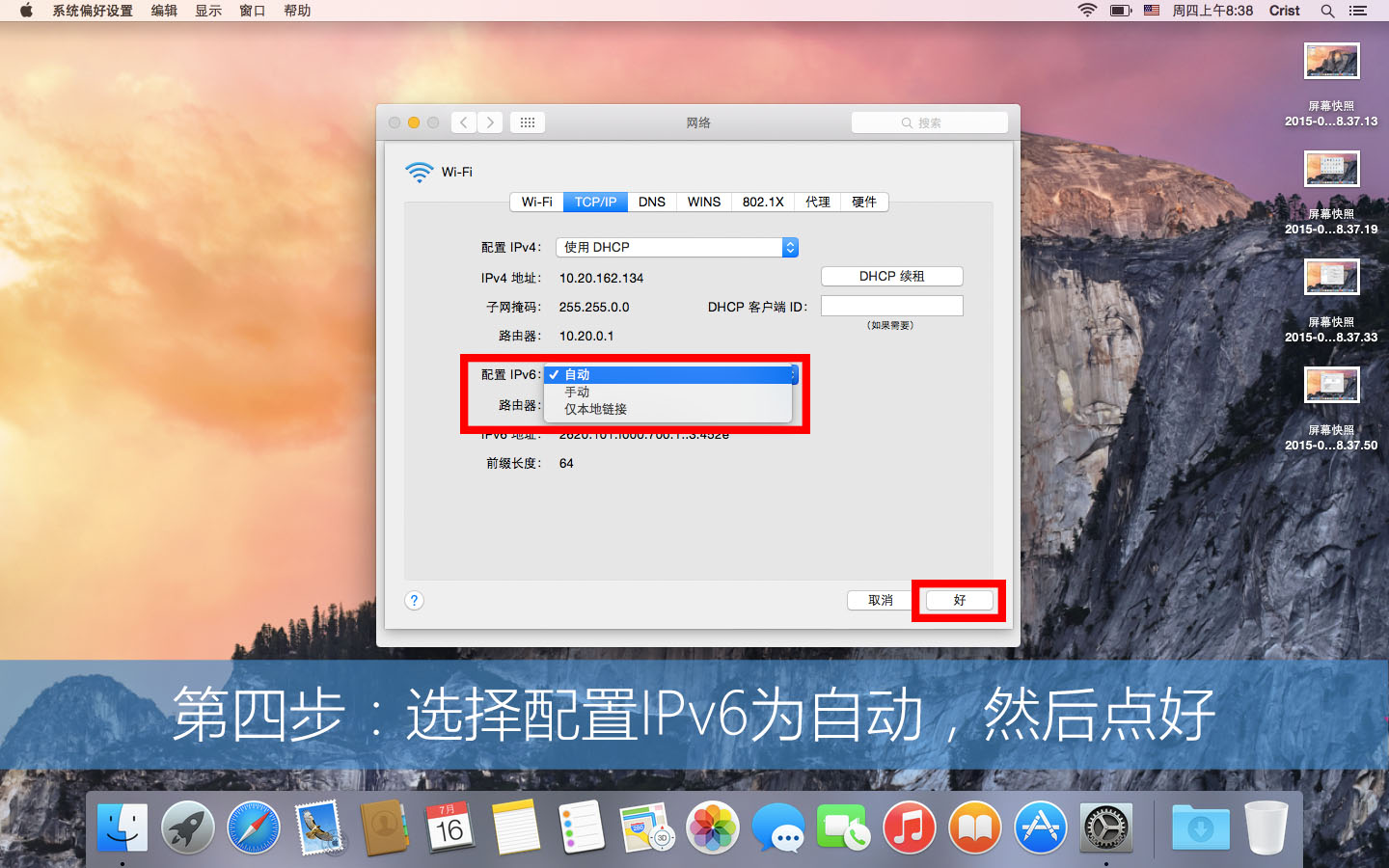Select screenshot file 2015-0...8.37.13
Image resolution: width=1389 pixels, height=868 pixels.
(1331, 85)
